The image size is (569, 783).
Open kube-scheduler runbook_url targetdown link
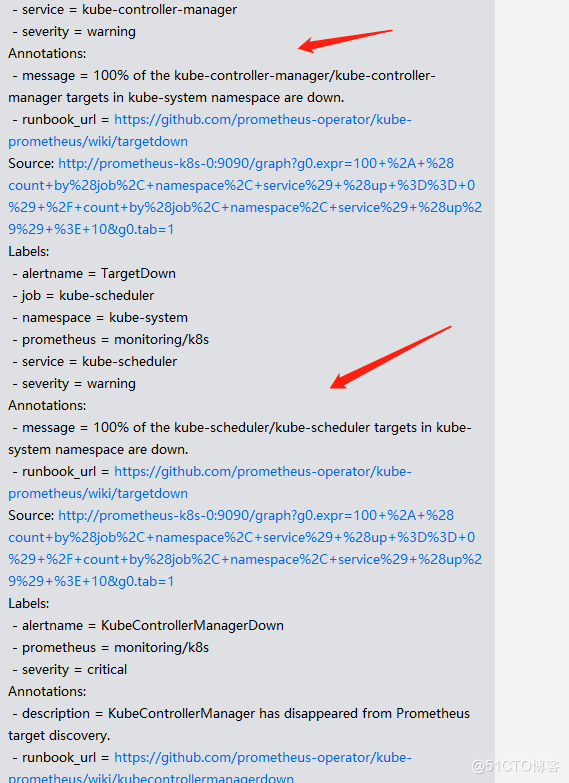pos(210,482)
